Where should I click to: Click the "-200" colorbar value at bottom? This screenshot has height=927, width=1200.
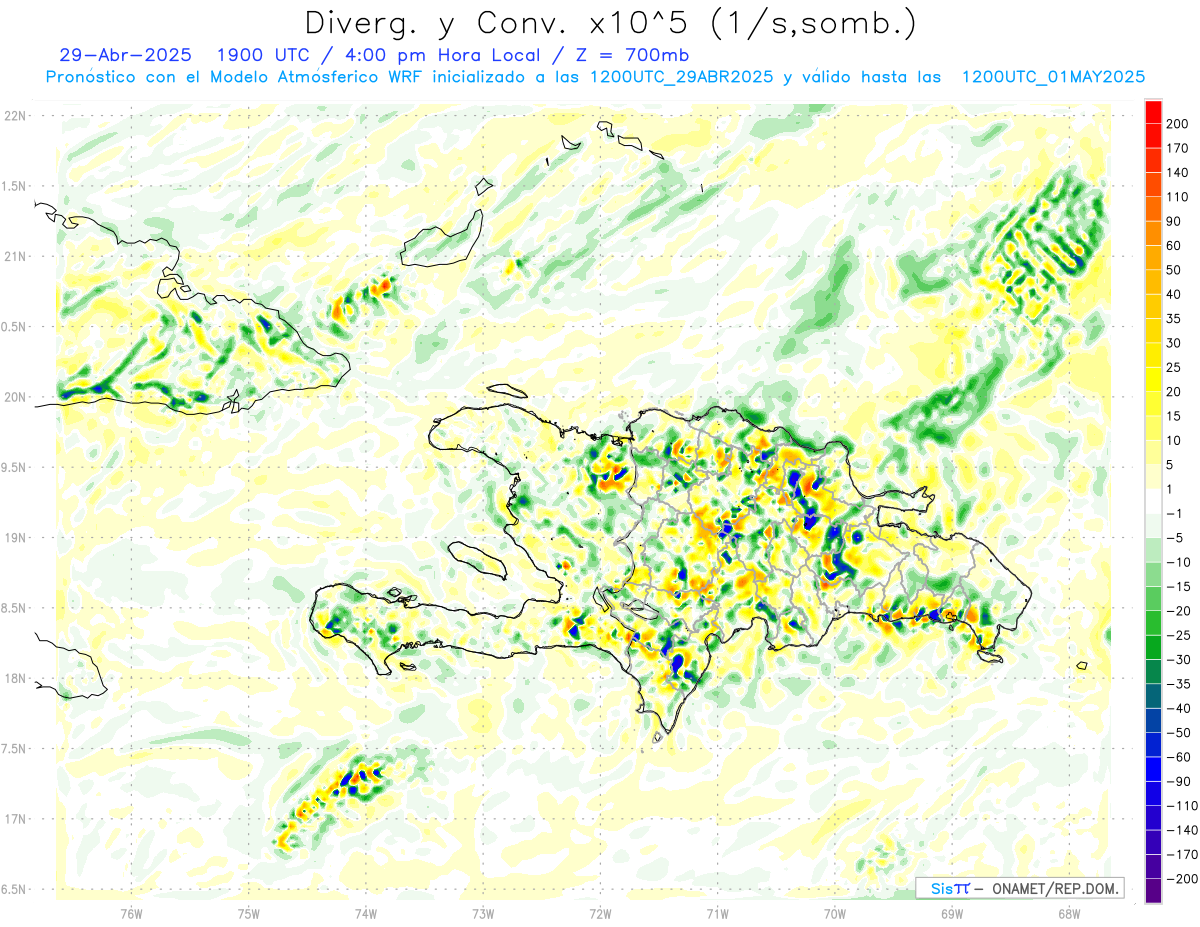1181,879
